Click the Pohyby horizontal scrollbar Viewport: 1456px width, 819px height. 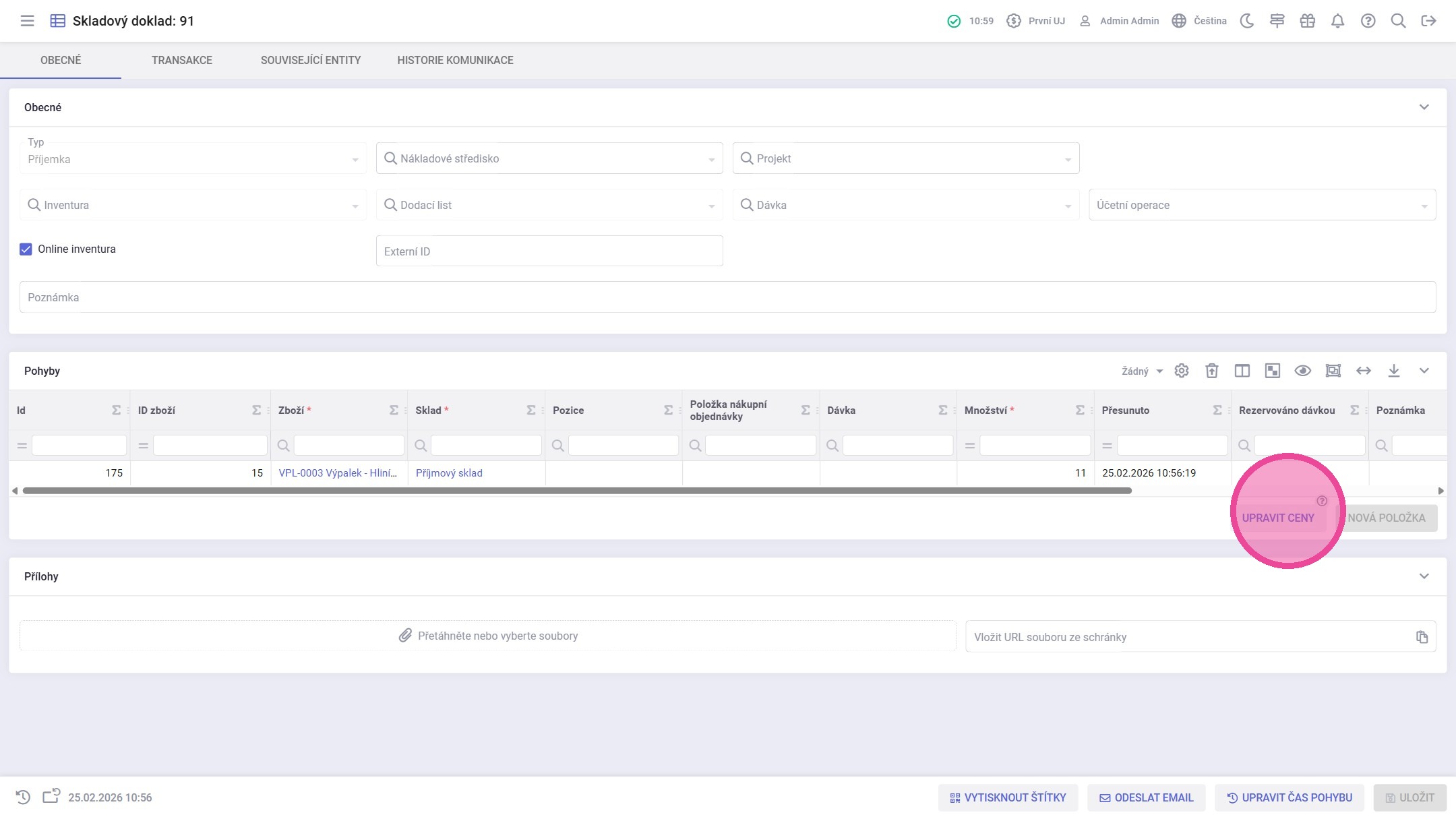576,491
